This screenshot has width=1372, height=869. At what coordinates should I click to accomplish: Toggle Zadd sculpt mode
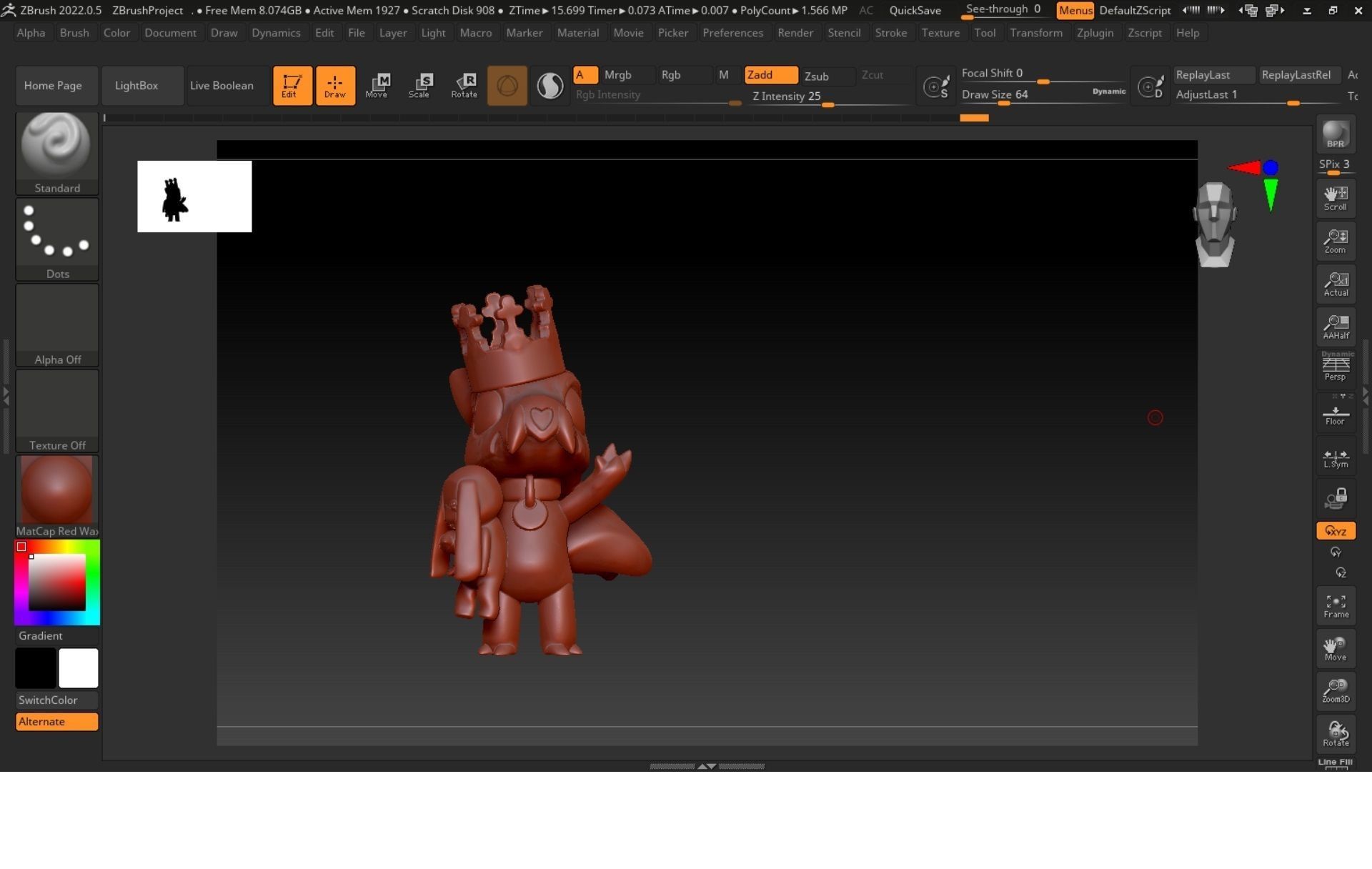[771, 75]
